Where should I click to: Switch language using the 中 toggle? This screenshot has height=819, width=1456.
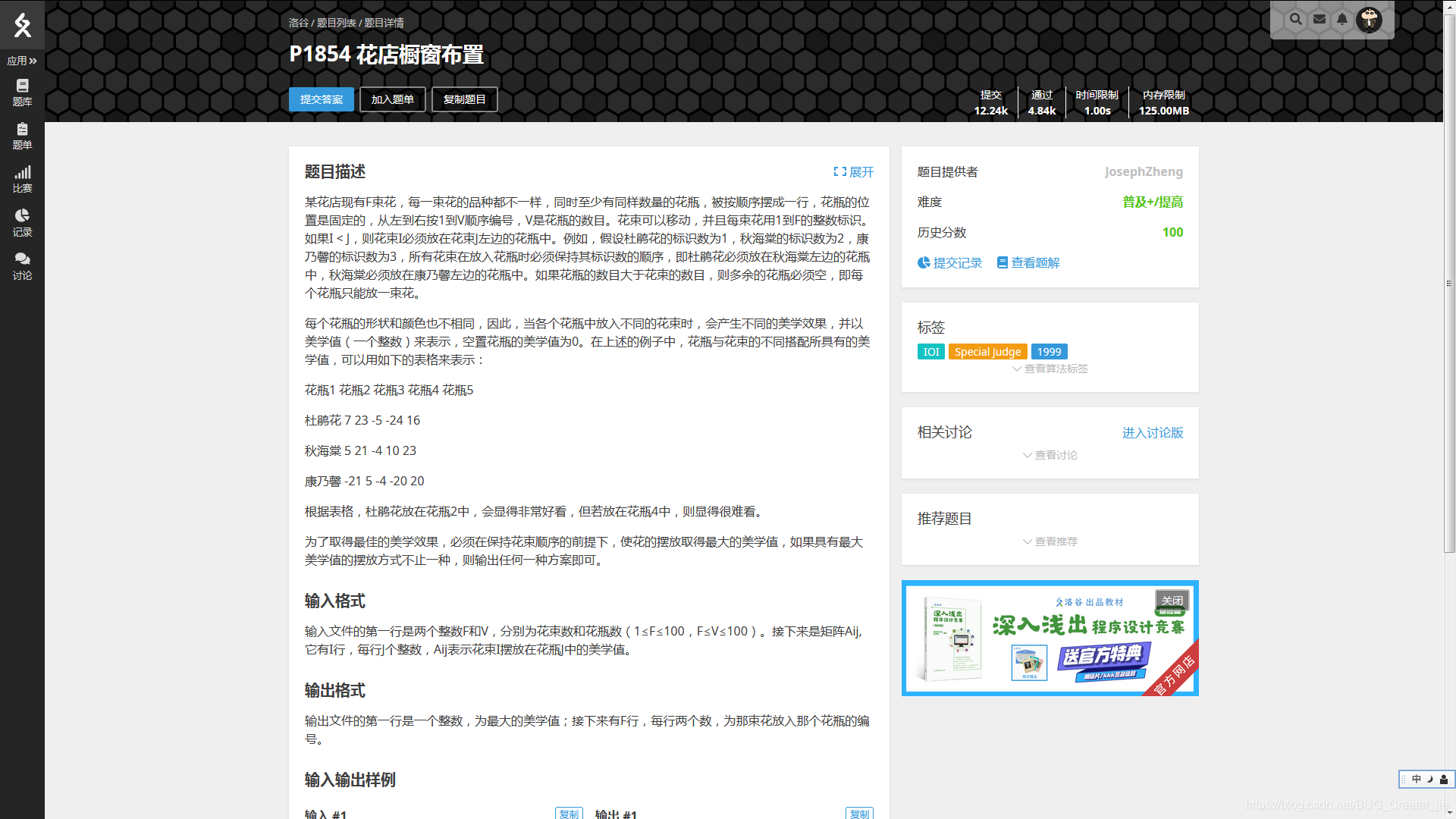point(1416,779)
